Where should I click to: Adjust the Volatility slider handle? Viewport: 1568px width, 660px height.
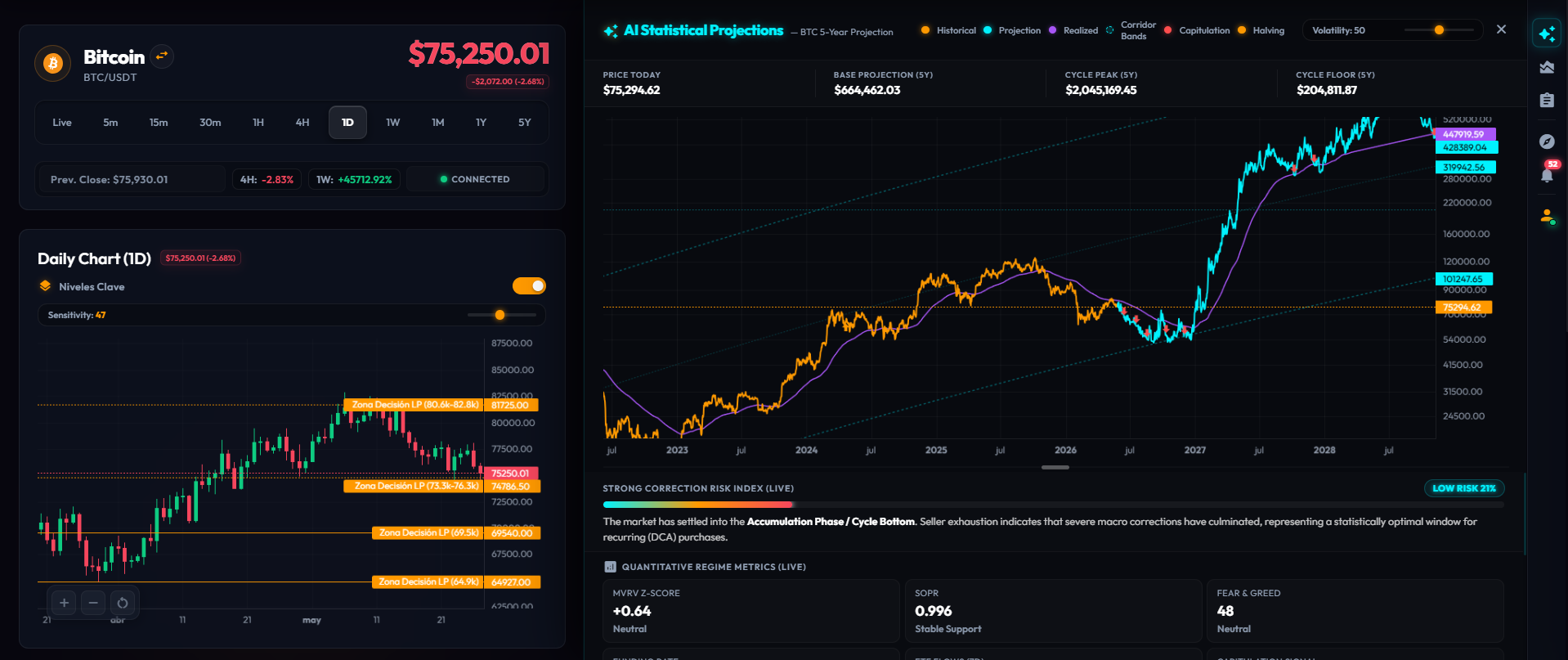[x=1439, y=30]
